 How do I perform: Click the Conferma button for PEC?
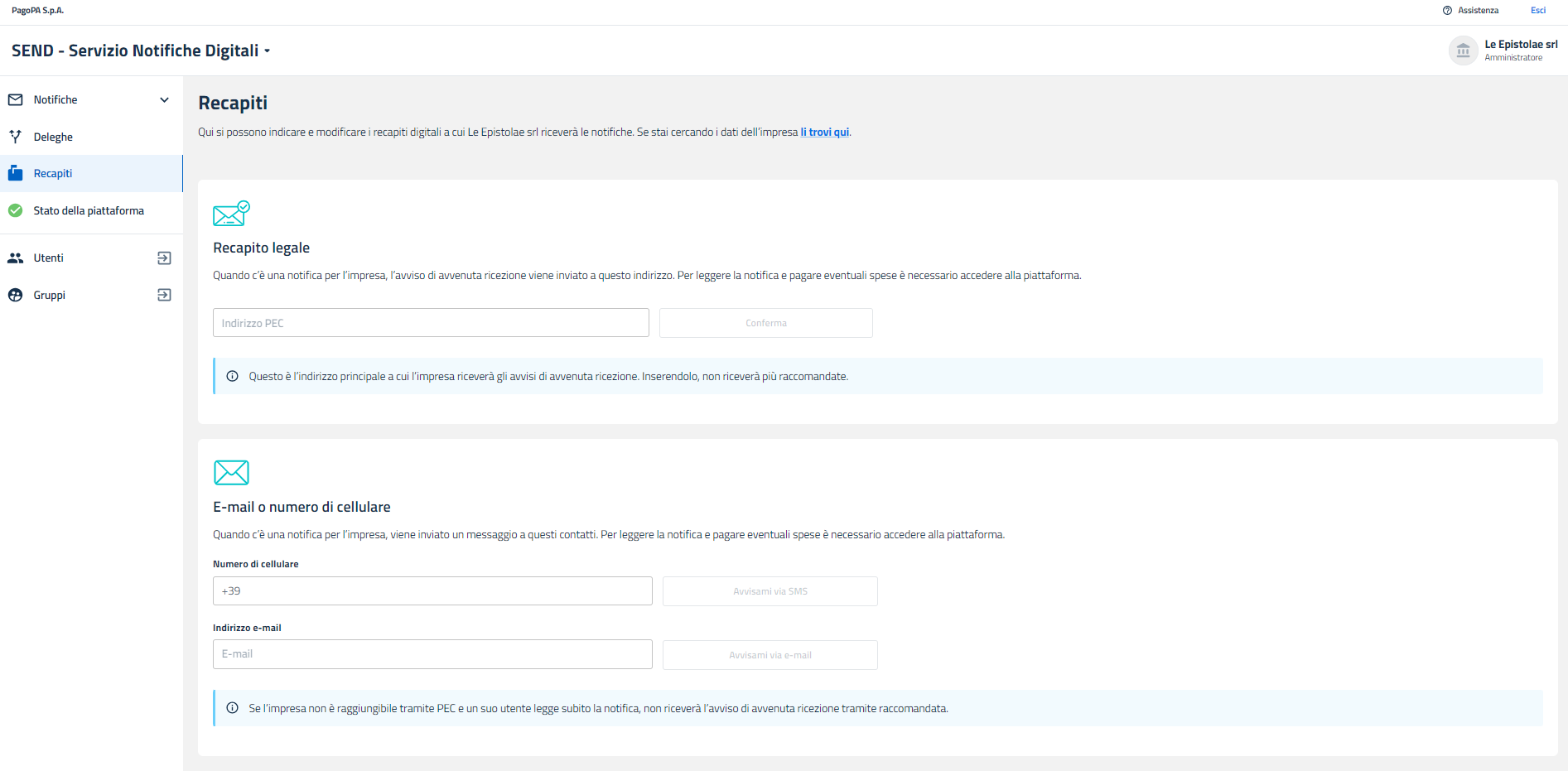[765, 323]
